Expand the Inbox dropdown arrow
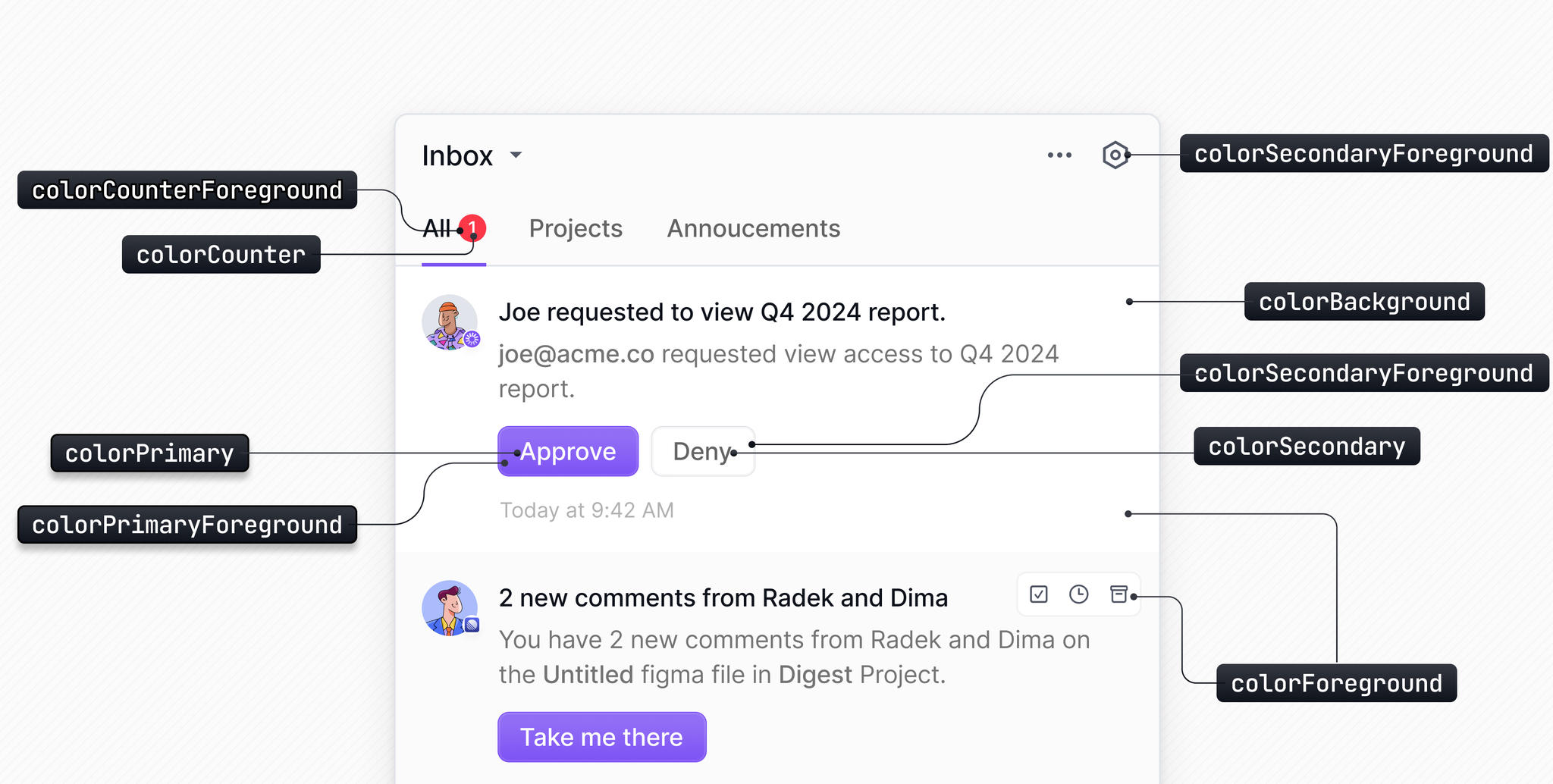1553x784 pixels. [516, 155]
